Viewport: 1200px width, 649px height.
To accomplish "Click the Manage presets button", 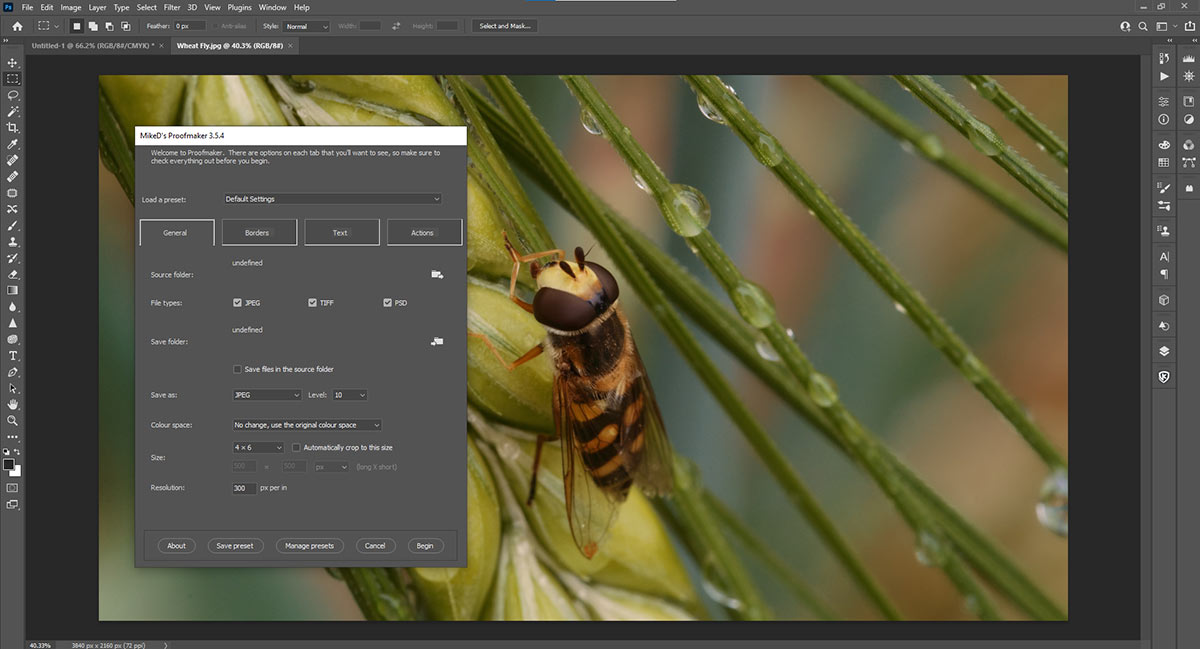I will tap(311, 545).
